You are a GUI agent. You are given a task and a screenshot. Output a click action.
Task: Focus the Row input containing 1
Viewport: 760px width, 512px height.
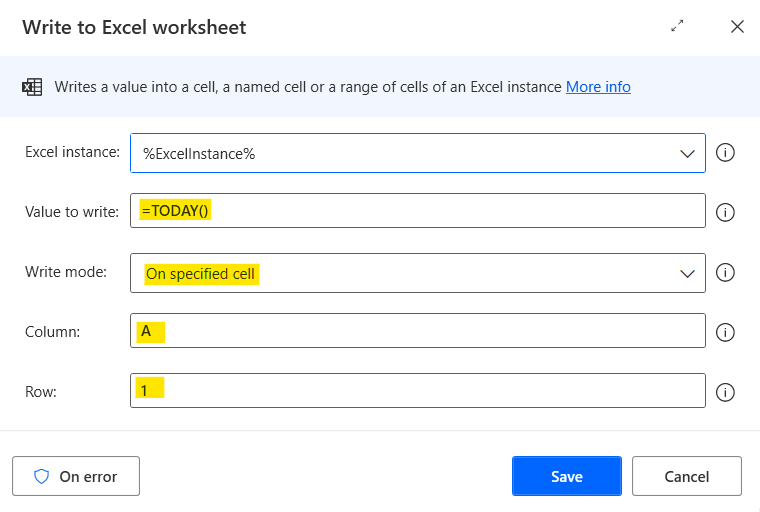click(418, 391)
